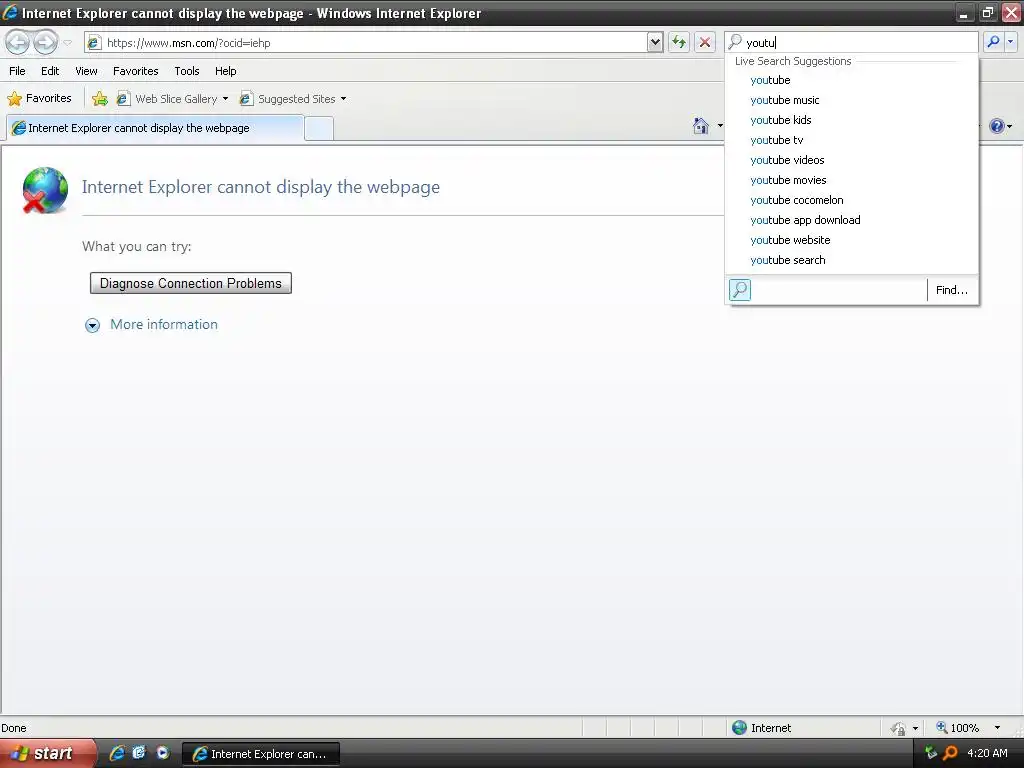Viewport: 1024px width, 768px height.
Task: Launch Internet Explorer from Quick Launch
Action: [117, 753]
